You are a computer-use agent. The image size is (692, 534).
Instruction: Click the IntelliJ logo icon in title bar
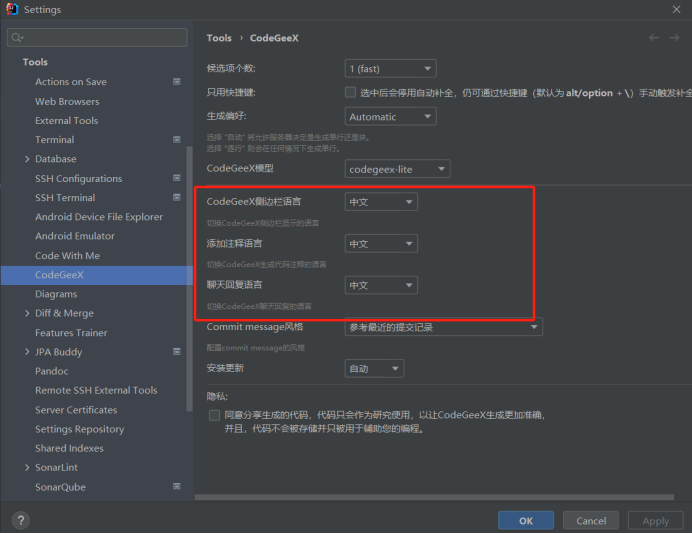click(12, 9)
